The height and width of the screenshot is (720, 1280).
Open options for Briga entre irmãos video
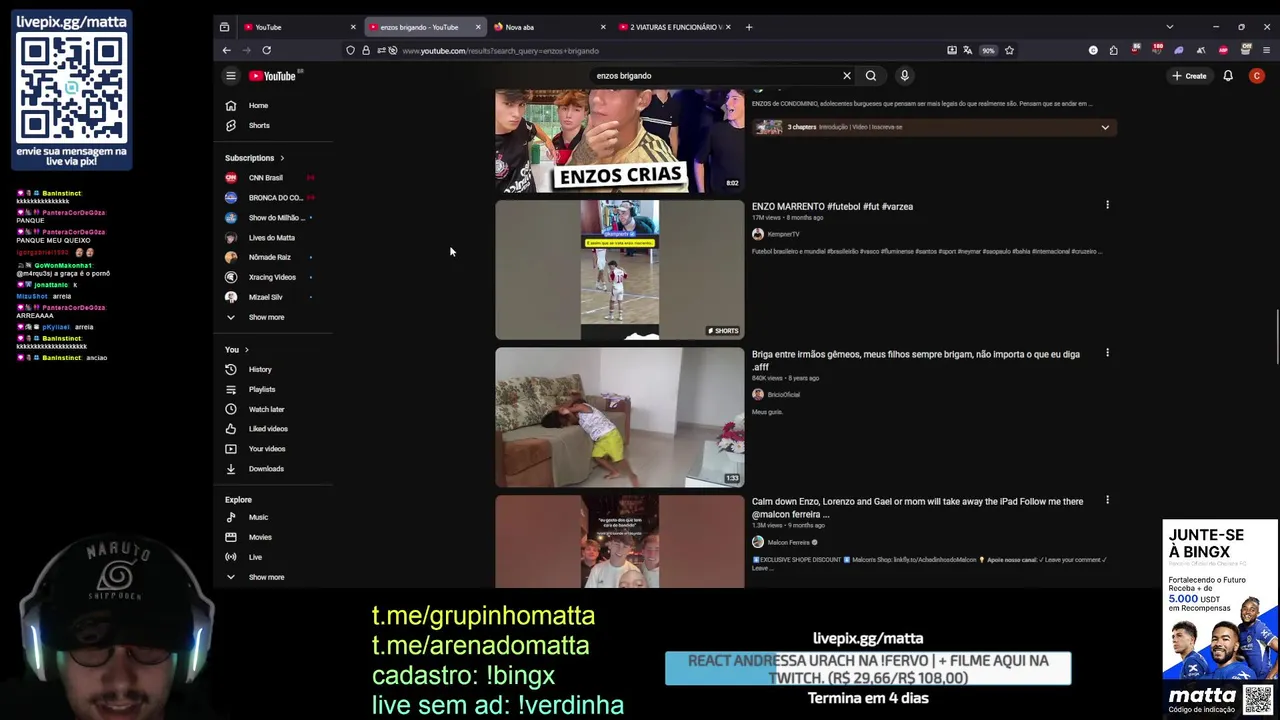click(1107, 353)
